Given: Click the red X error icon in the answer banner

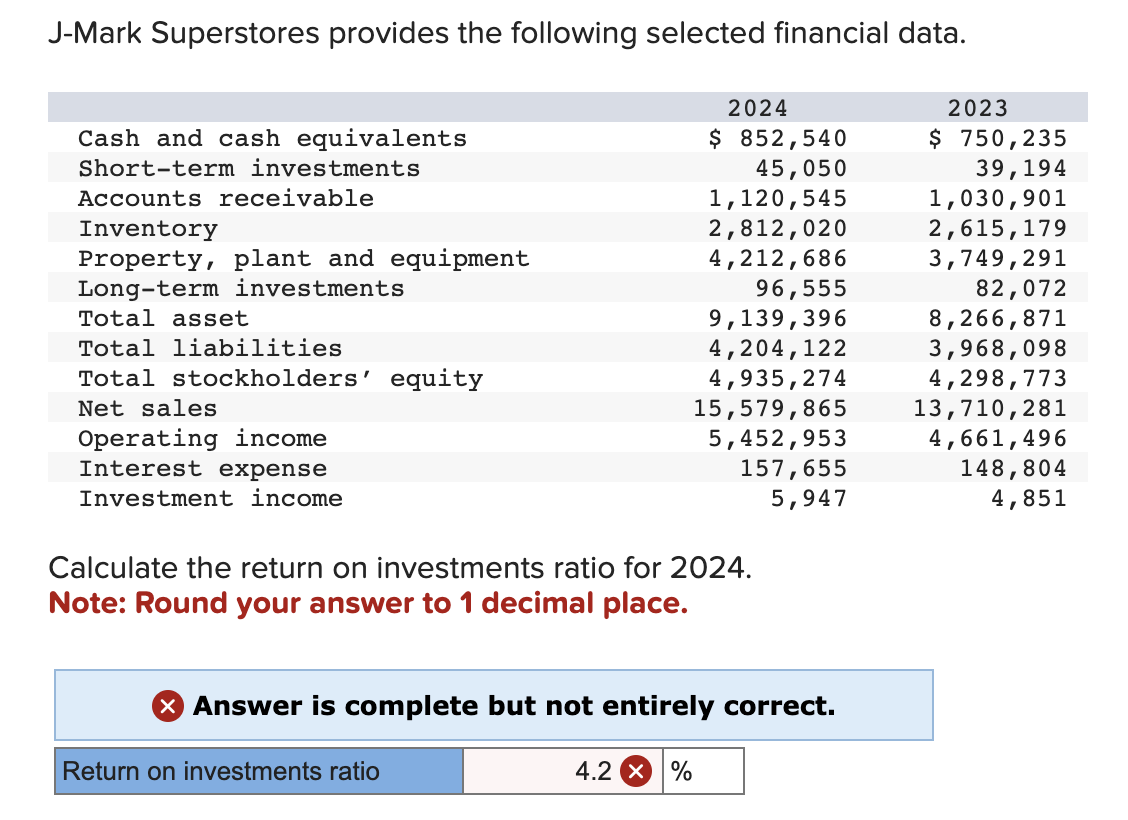Looking at the screenshot, I should (166, 706).
